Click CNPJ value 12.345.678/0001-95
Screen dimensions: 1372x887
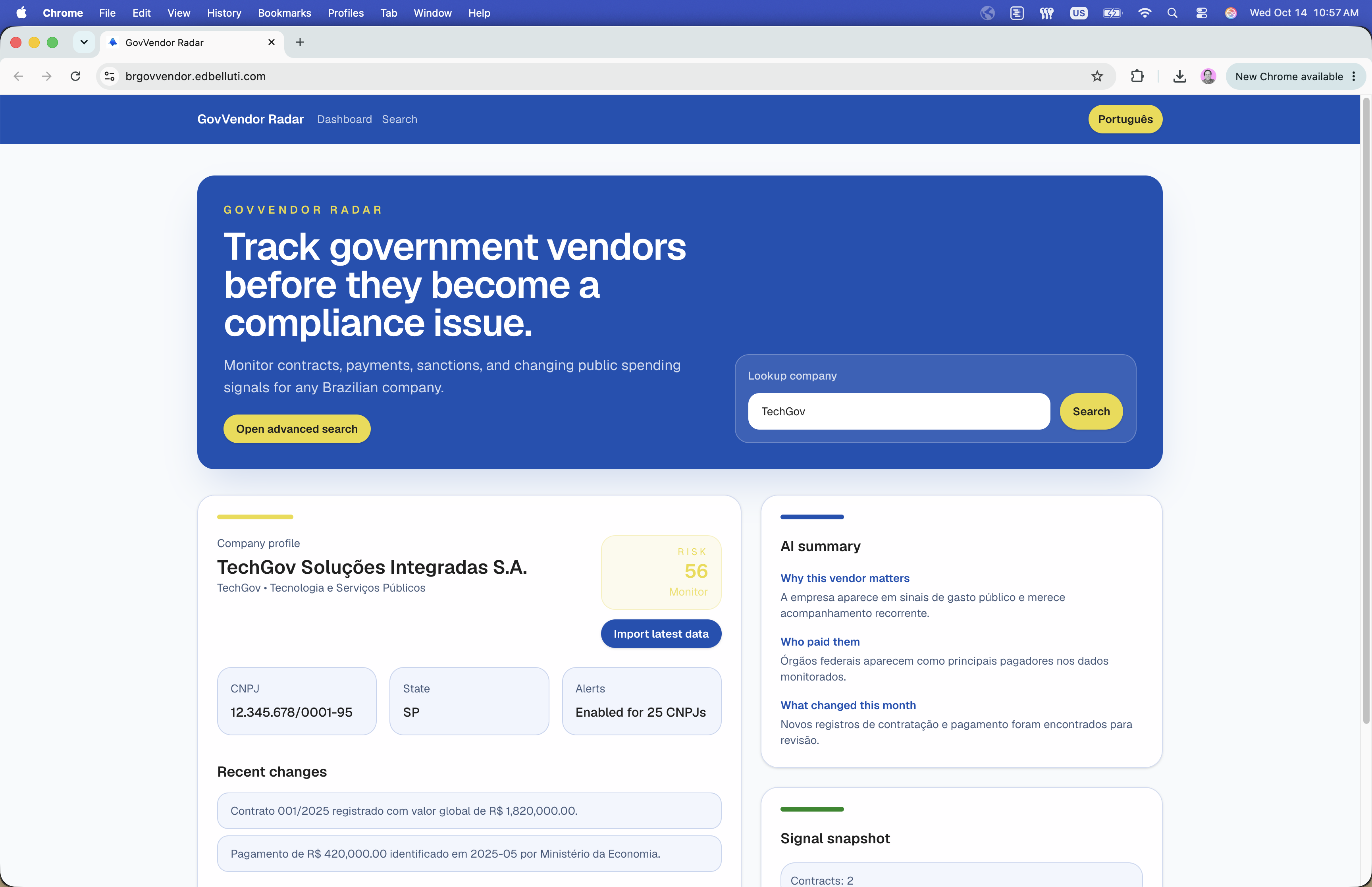click(291, 712)
